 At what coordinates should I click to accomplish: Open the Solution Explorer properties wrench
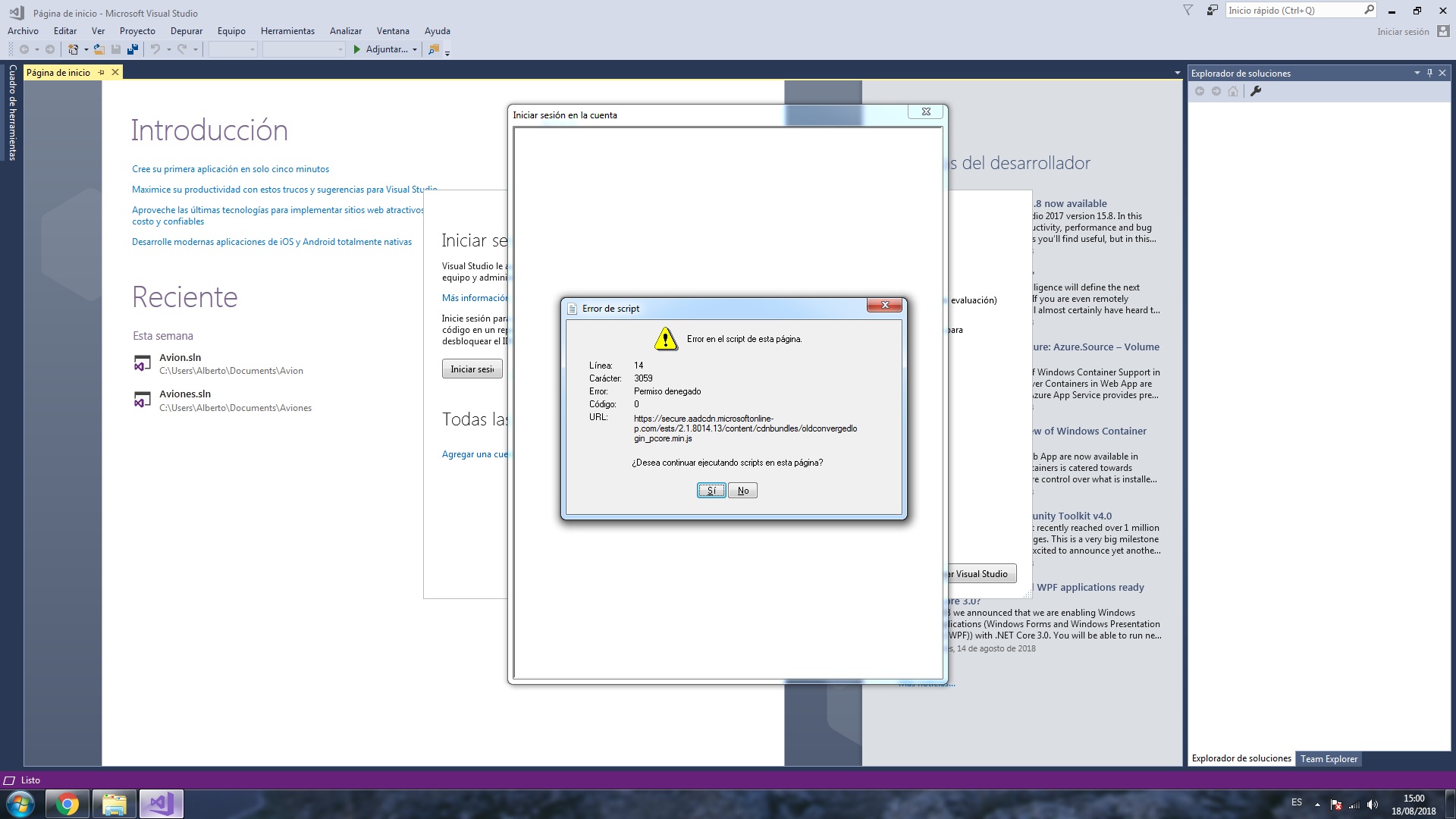coord(1256,91)
